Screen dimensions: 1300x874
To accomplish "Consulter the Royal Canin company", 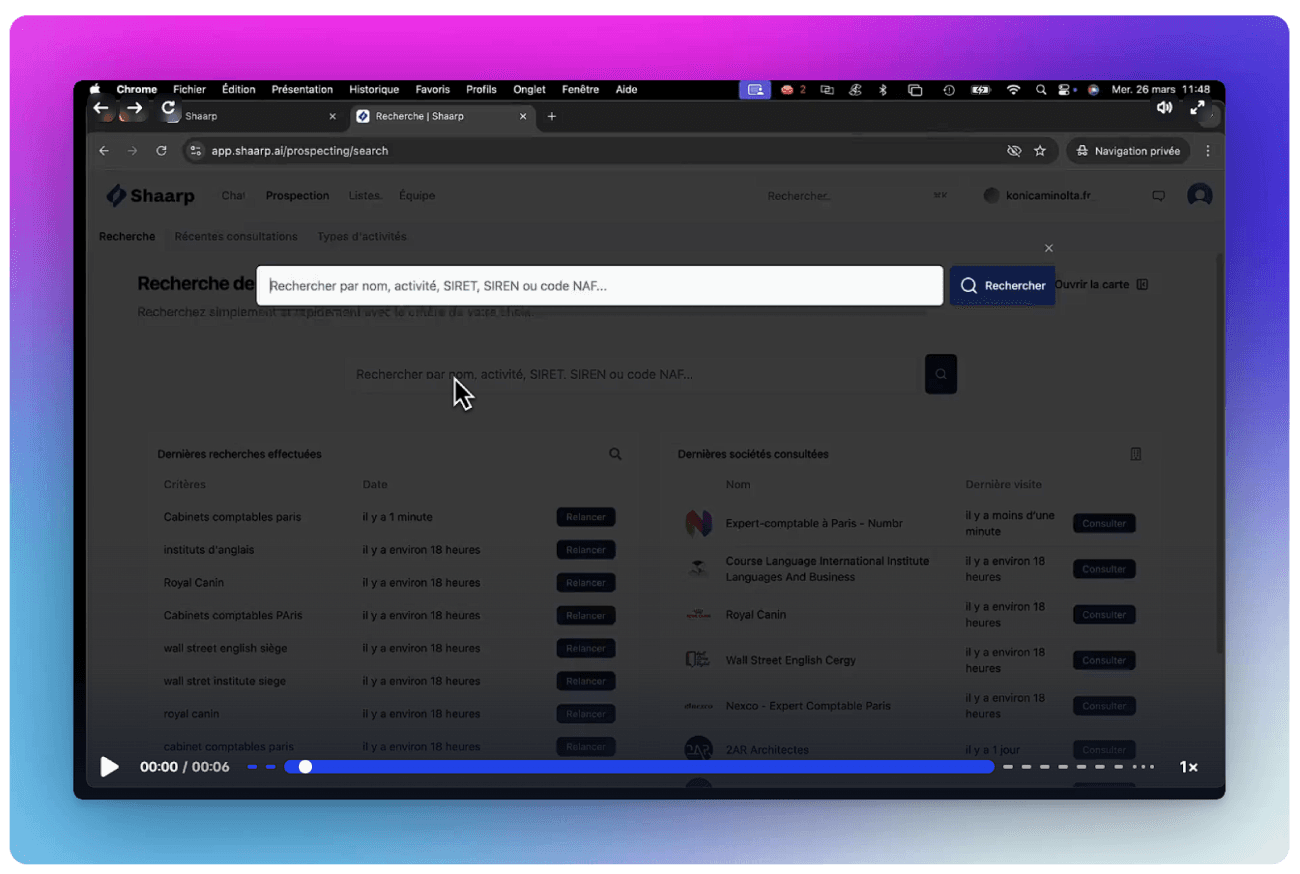I will tap(1104, 615).
